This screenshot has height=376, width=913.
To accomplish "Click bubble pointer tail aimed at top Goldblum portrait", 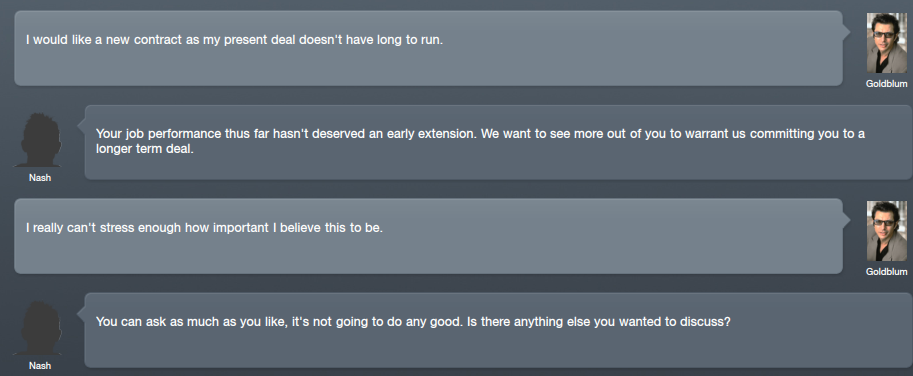I will point(847,32).
